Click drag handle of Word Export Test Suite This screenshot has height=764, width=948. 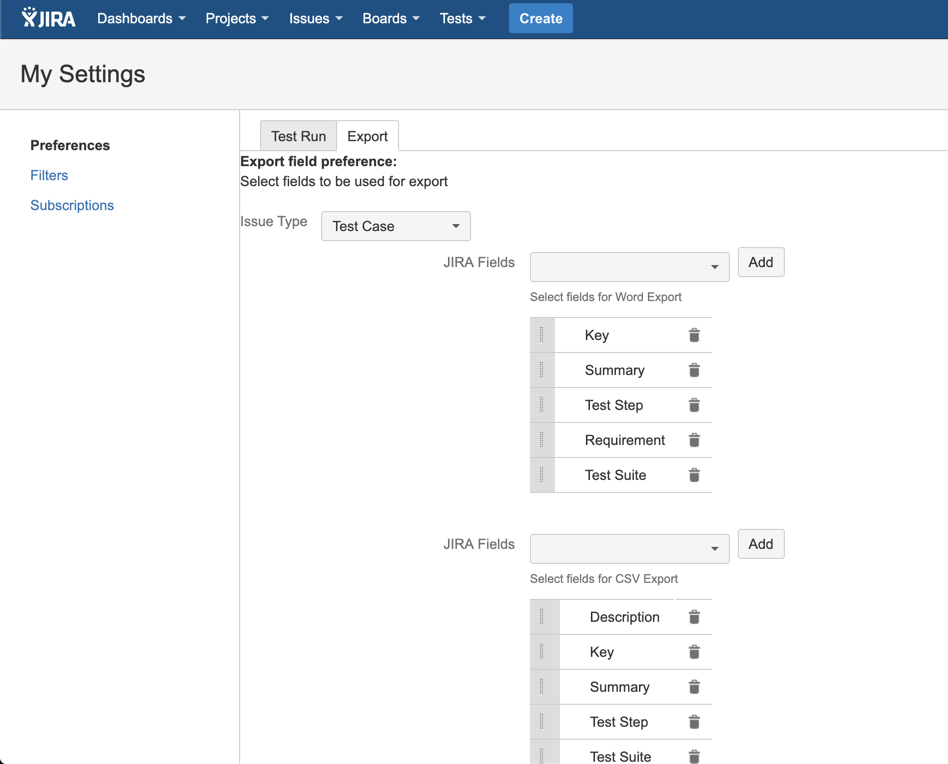(542, 475)
